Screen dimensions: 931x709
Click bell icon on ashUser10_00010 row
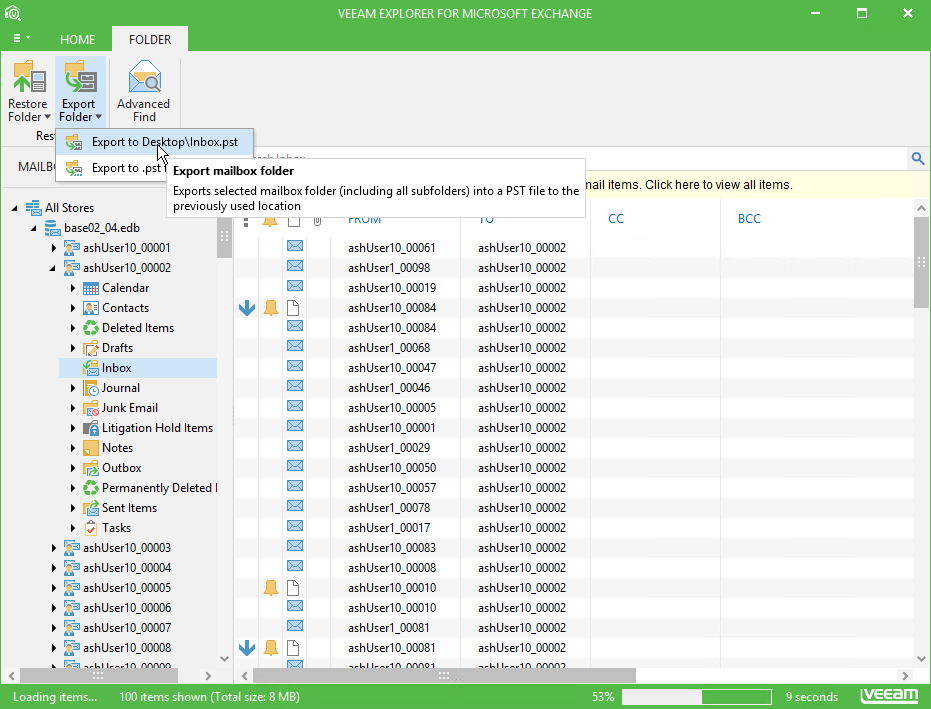(270, 588)
